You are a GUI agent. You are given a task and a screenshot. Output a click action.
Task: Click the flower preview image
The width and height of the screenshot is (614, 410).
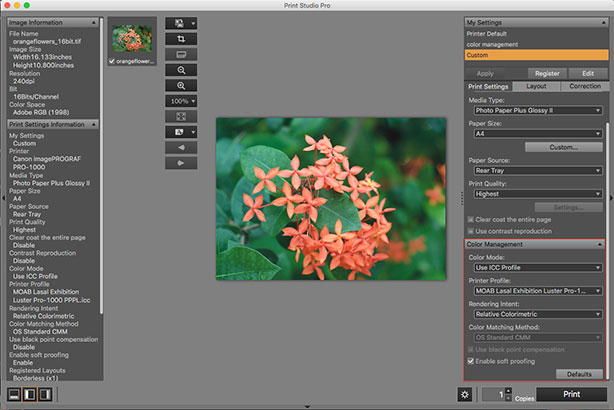(x=331, y=199)
